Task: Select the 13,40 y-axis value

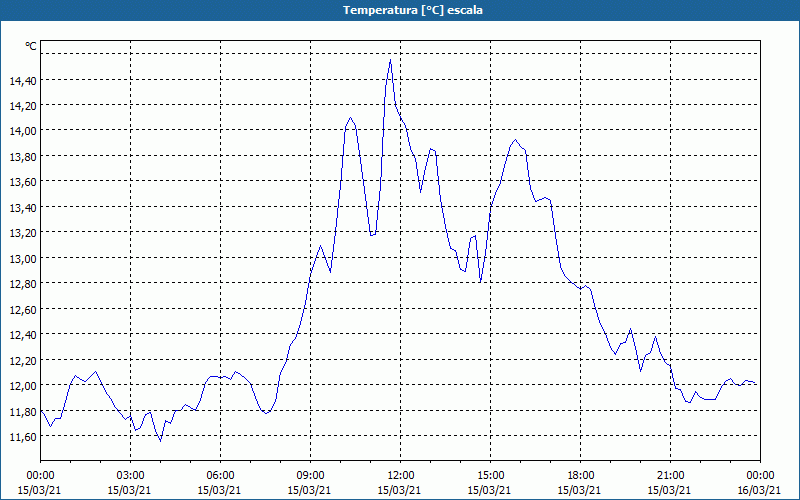Action: [23, 208]
